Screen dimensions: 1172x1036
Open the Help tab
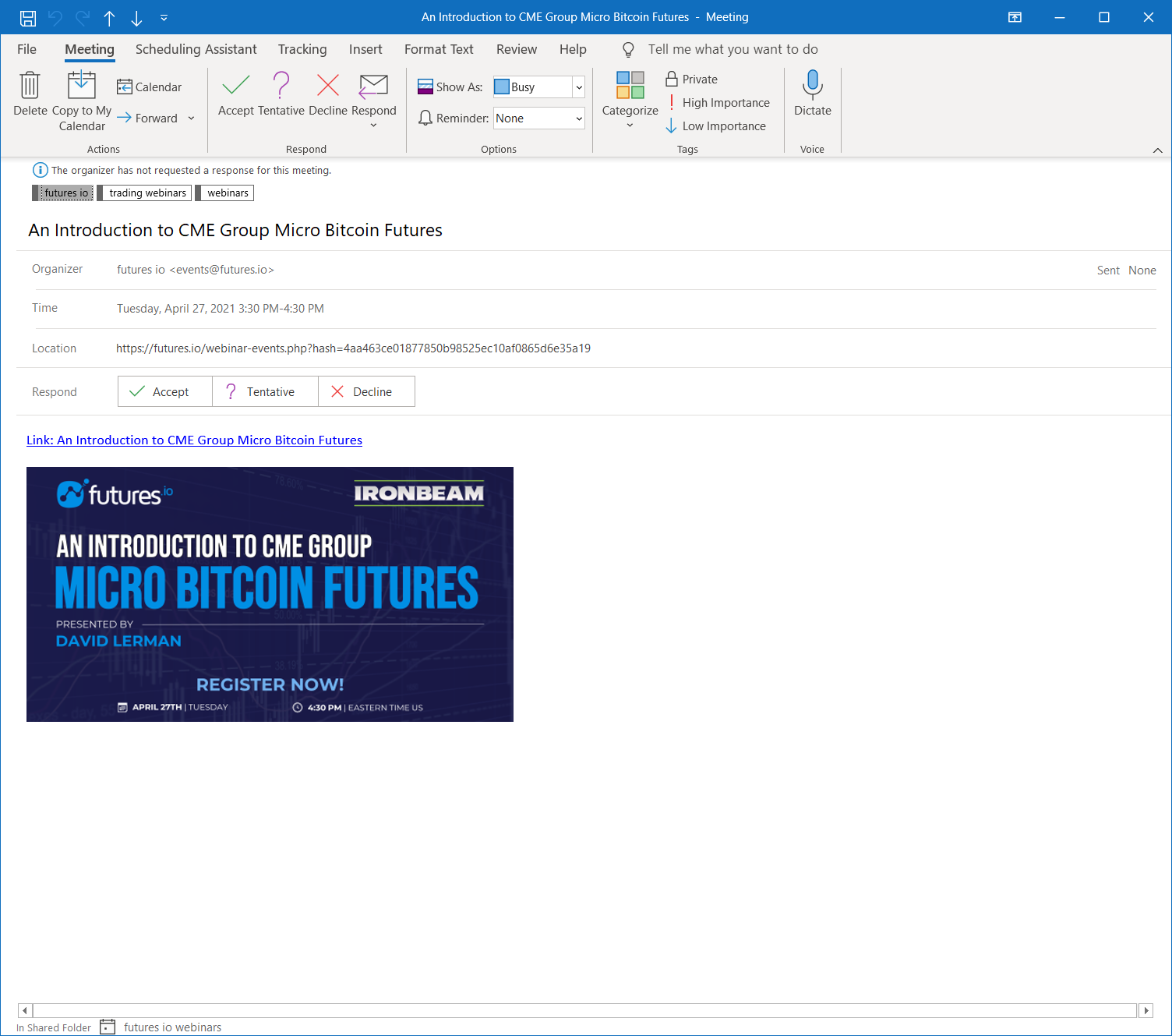tap(573, 49)
